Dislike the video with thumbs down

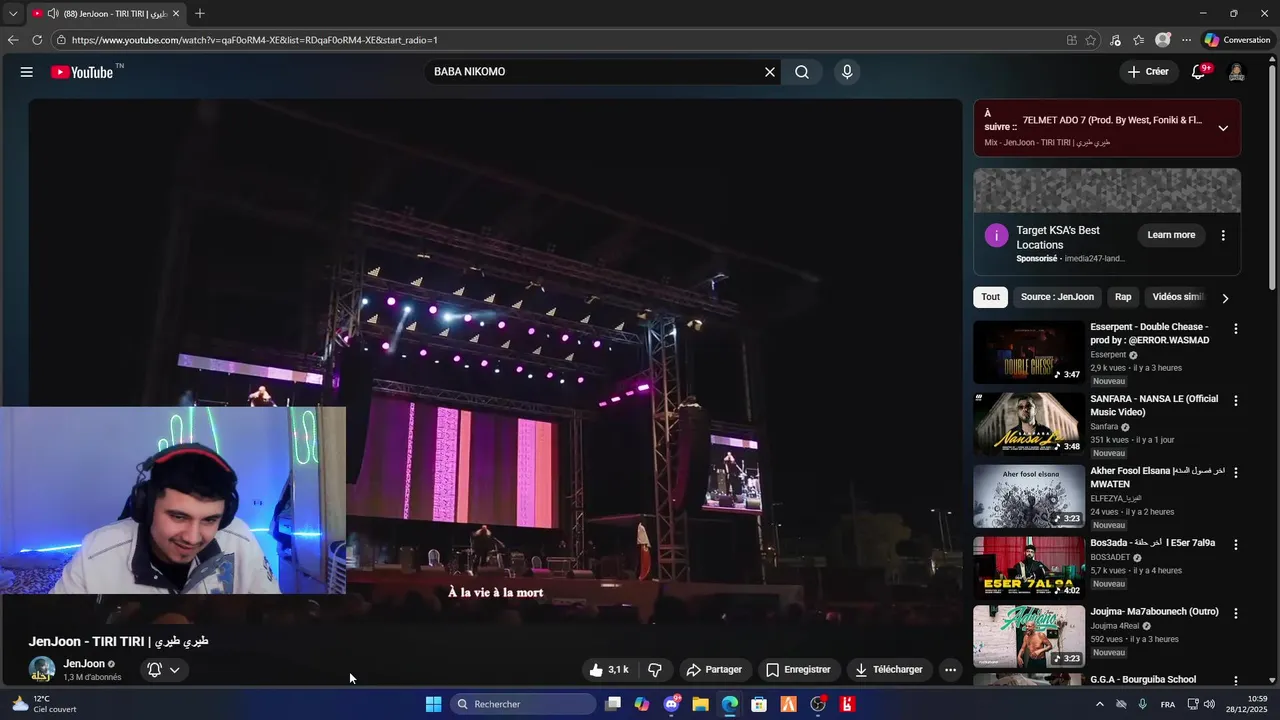(x=655, y=670)
